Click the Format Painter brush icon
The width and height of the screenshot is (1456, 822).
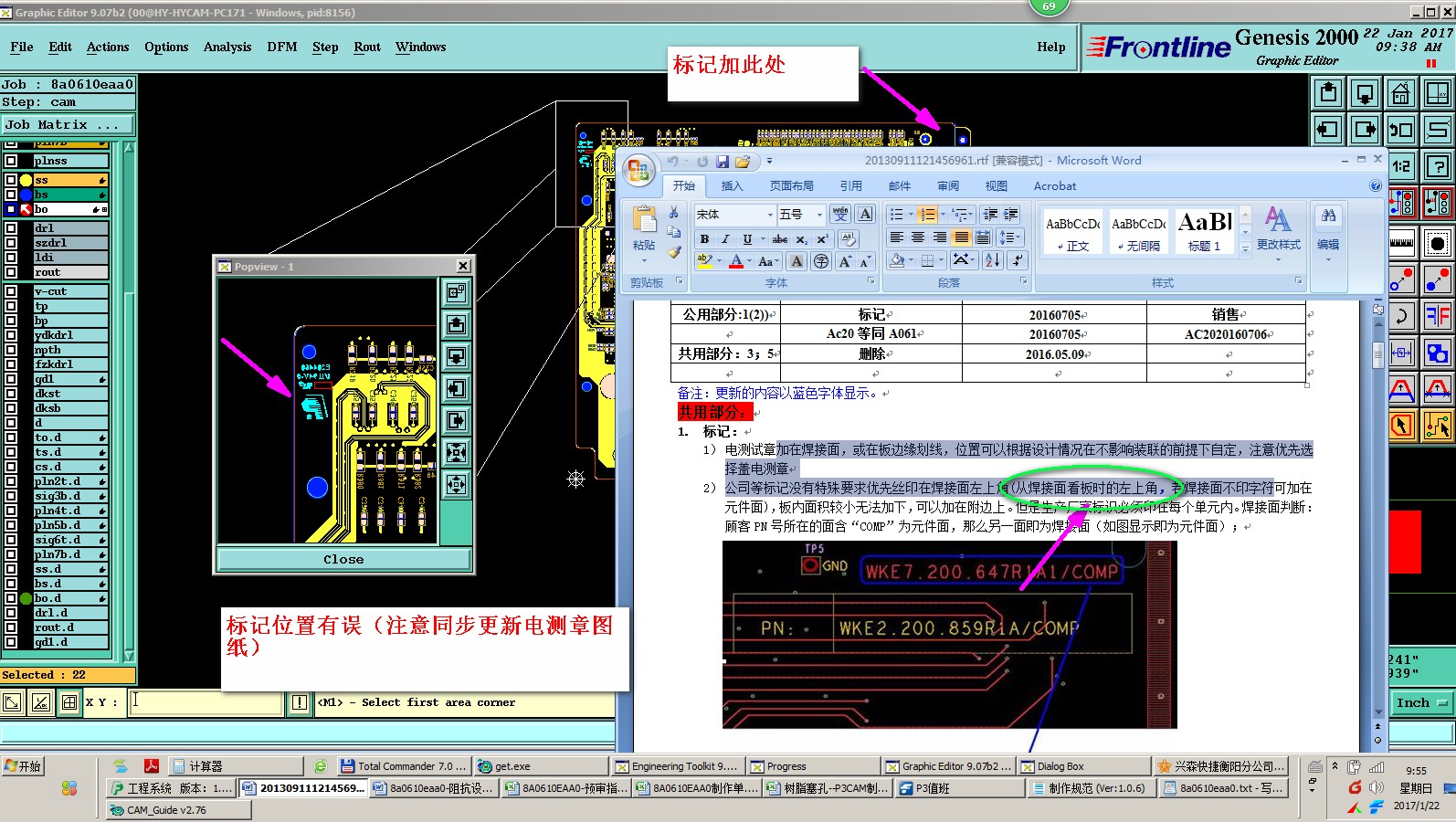tap(674, 252)
